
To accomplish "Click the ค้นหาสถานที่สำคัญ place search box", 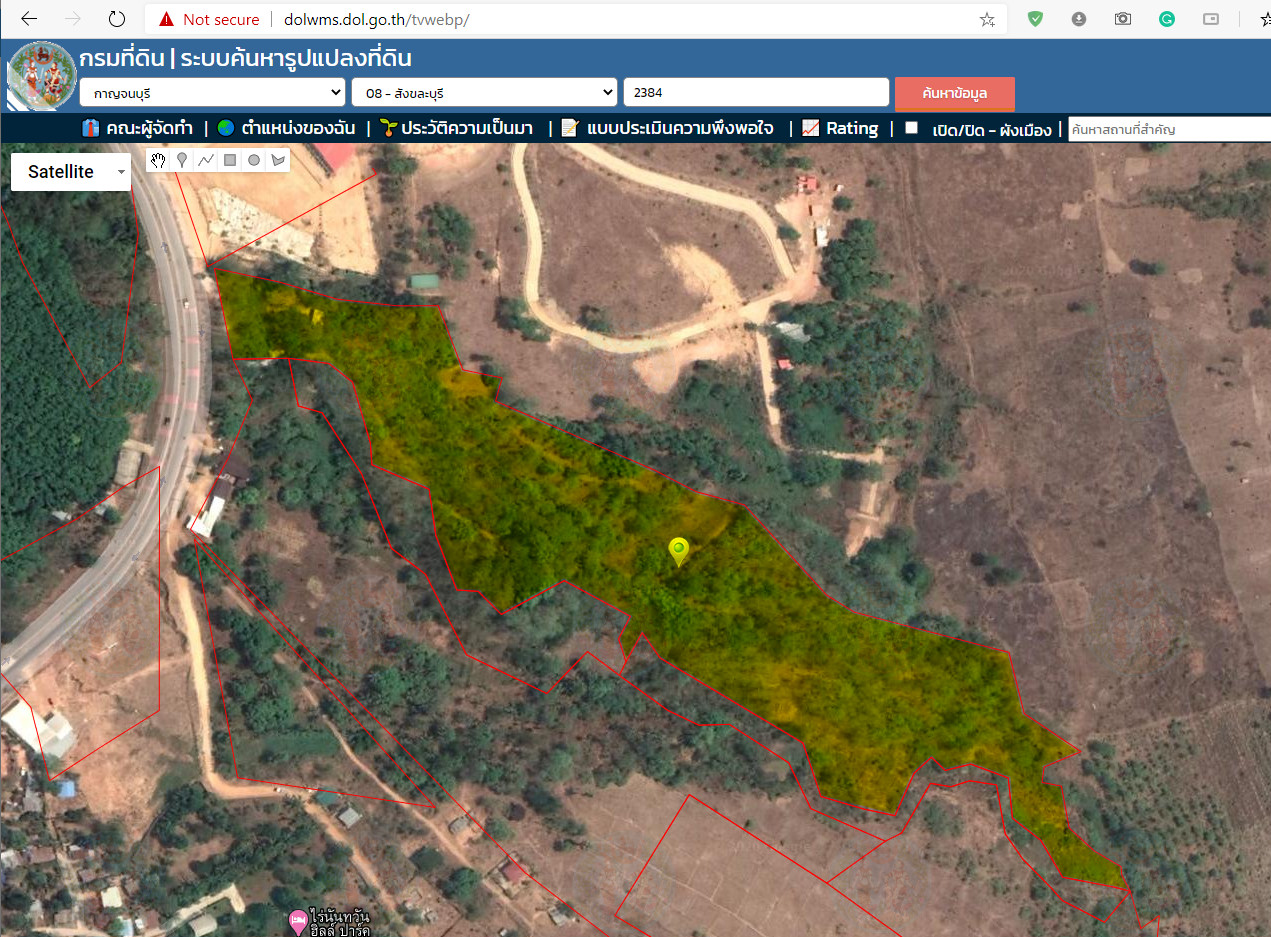I will [x=1168, y=129].
